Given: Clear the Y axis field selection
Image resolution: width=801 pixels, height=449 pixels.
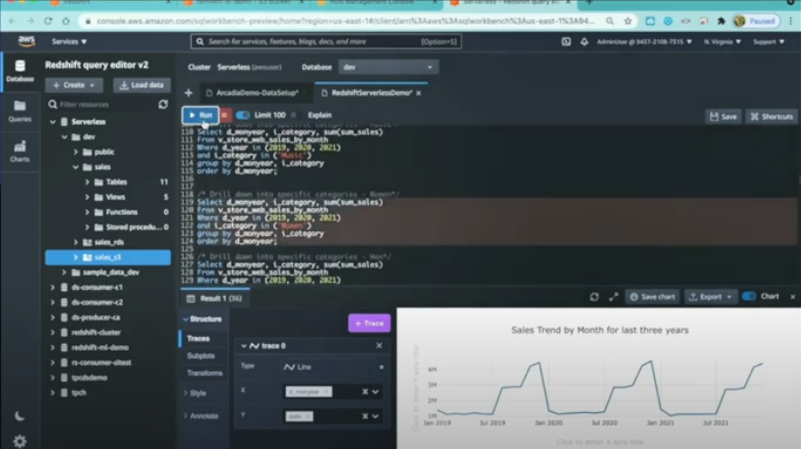Looking at the screenshot, I should click(x=365, y=416).
